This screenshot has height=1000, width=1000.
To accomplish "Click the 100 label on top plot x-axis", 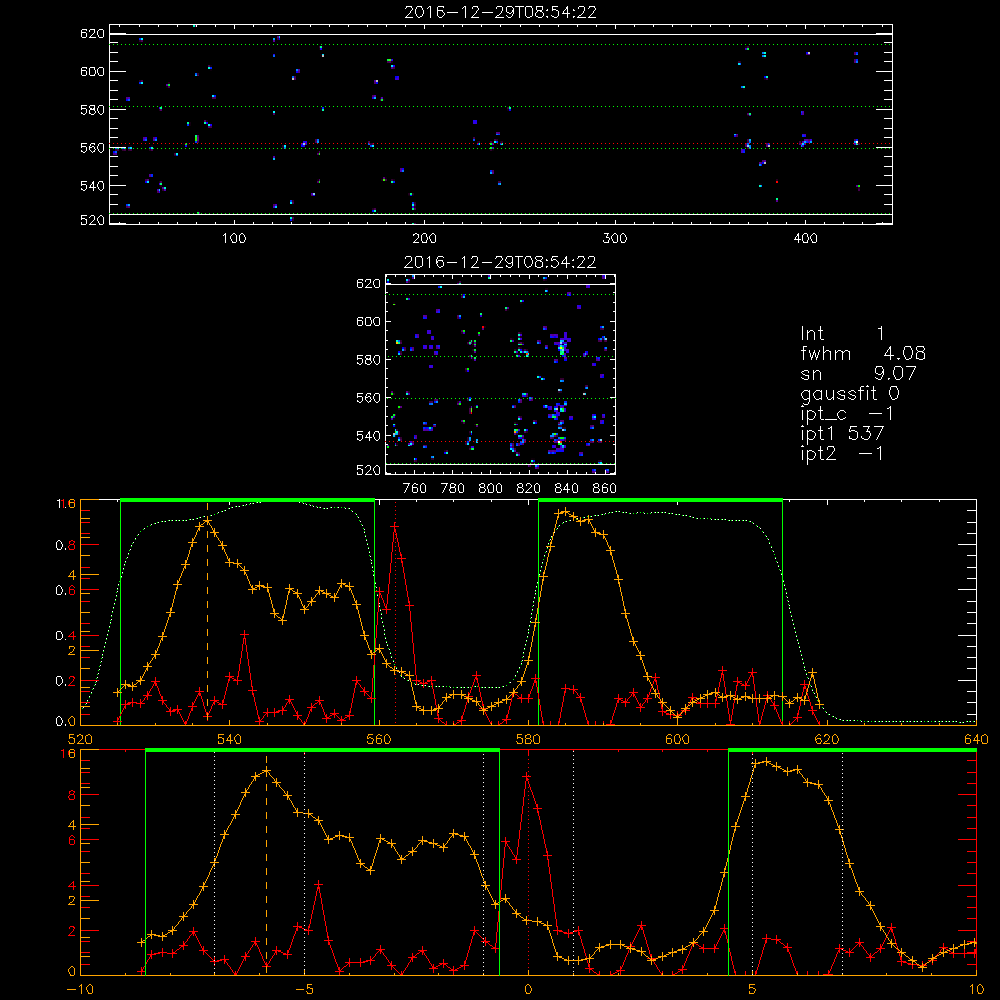I will tap(234, 238).
